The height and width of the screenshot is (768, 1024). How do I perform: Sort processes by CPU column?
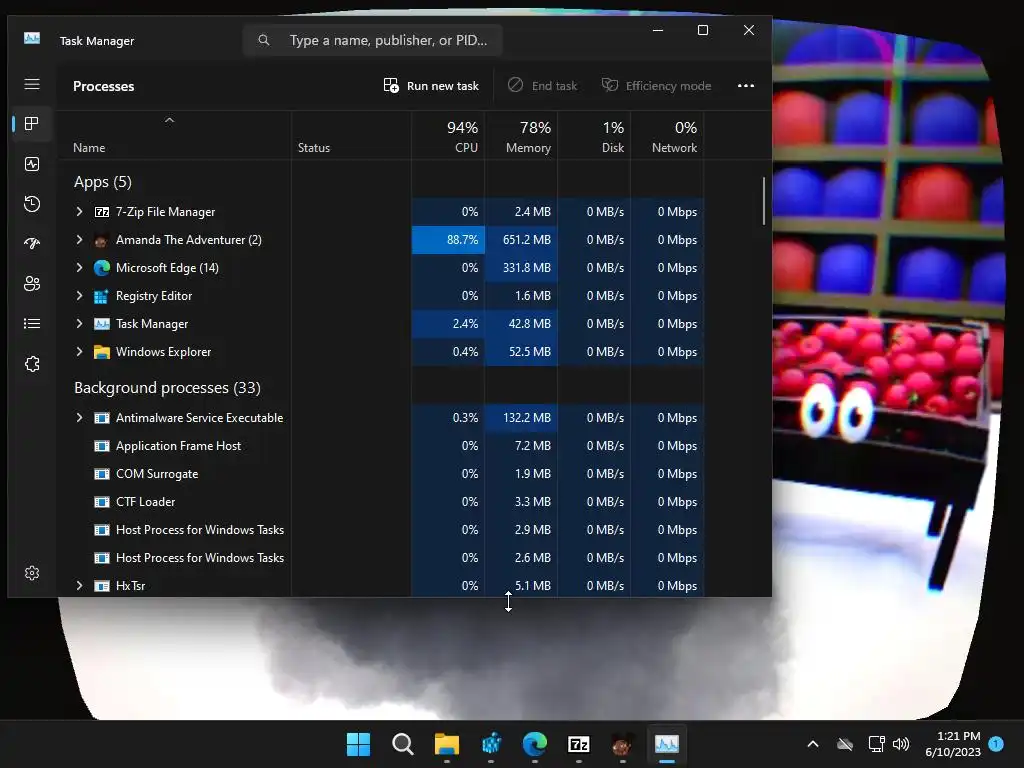point(448,136)
